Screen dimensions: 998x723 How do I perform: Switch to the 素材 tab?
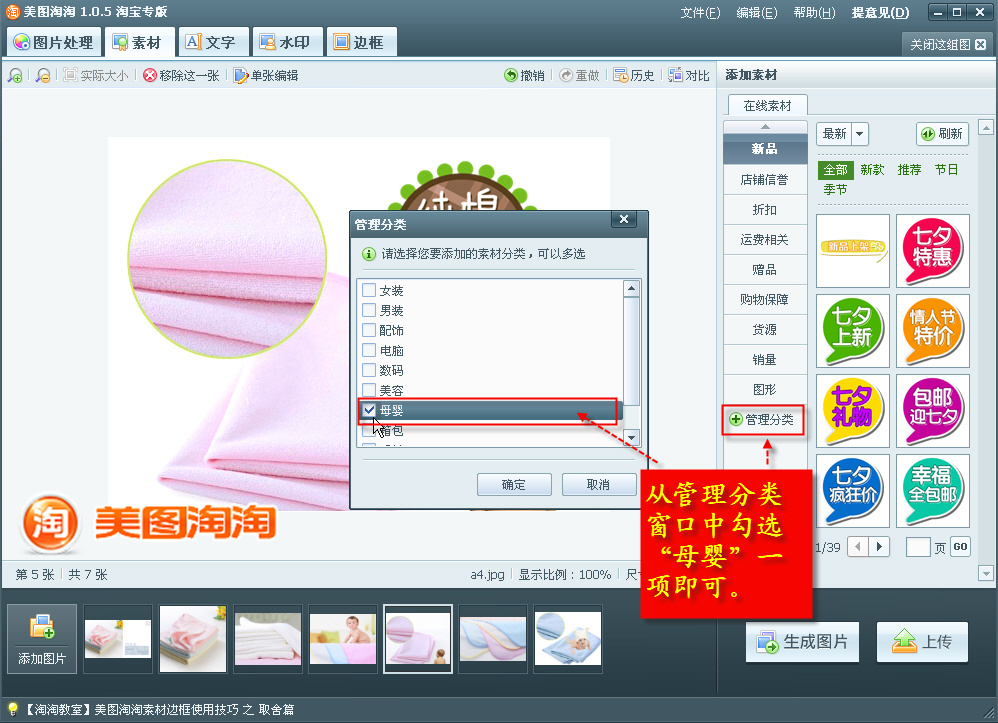tap(138, 42)
